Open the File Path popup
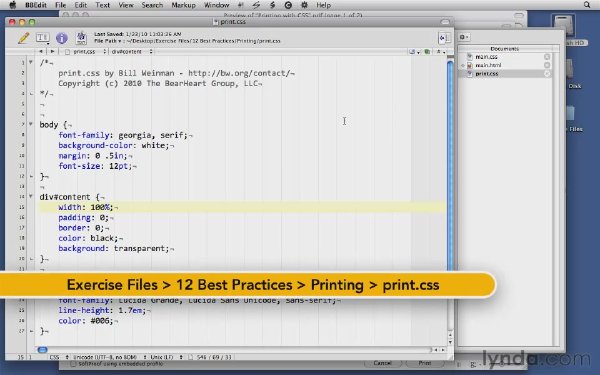The width and height of the screenshot is (600, 375). [108, 41]
